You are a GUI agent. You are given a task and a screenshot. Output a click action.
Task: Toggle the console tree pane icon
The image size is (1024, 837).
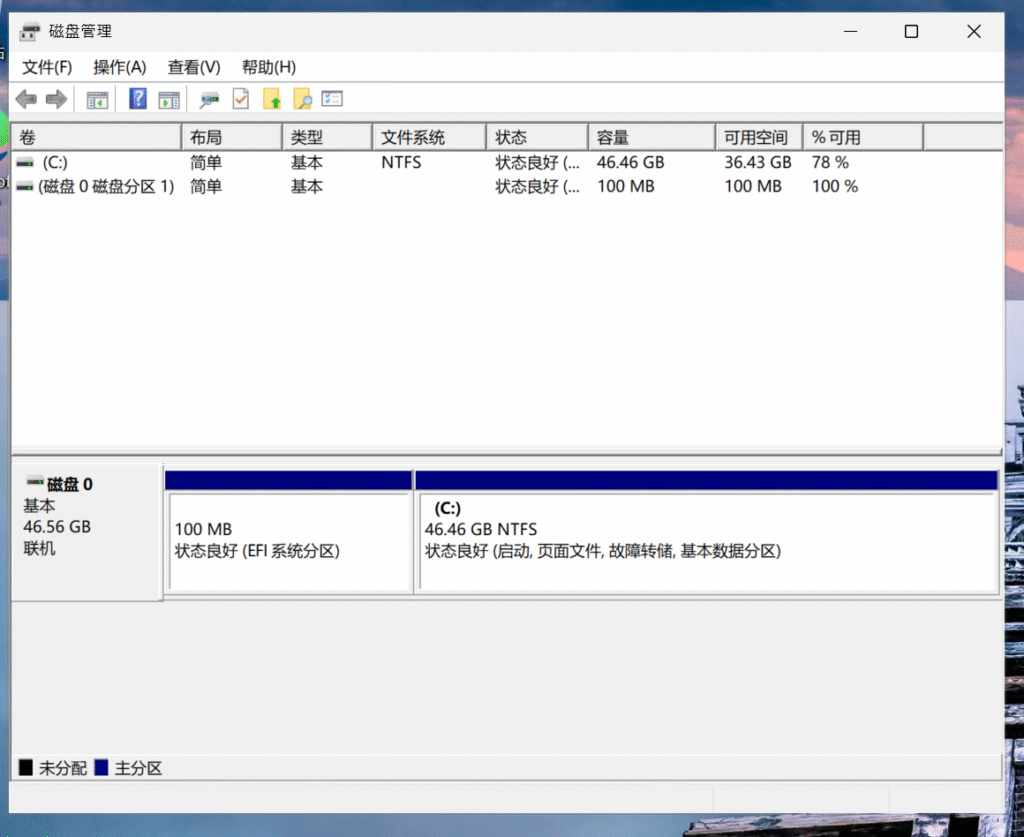[x=97, y=99]
